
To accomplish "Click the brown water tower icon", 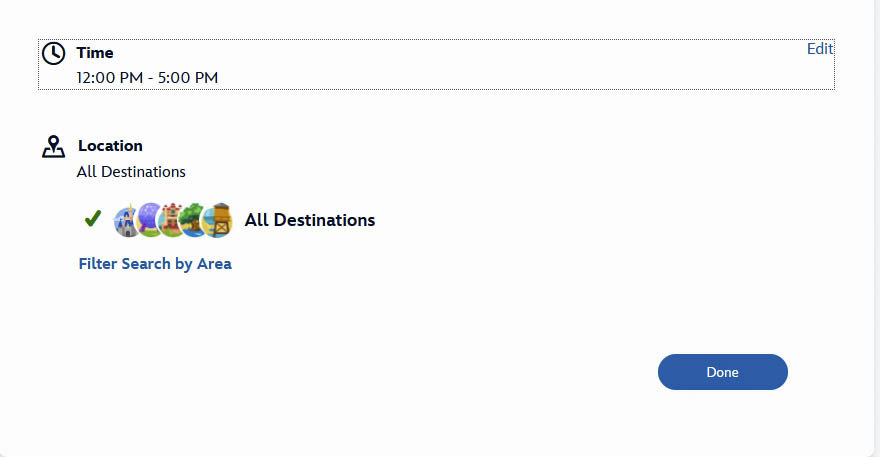I will [x=217, y=220].
